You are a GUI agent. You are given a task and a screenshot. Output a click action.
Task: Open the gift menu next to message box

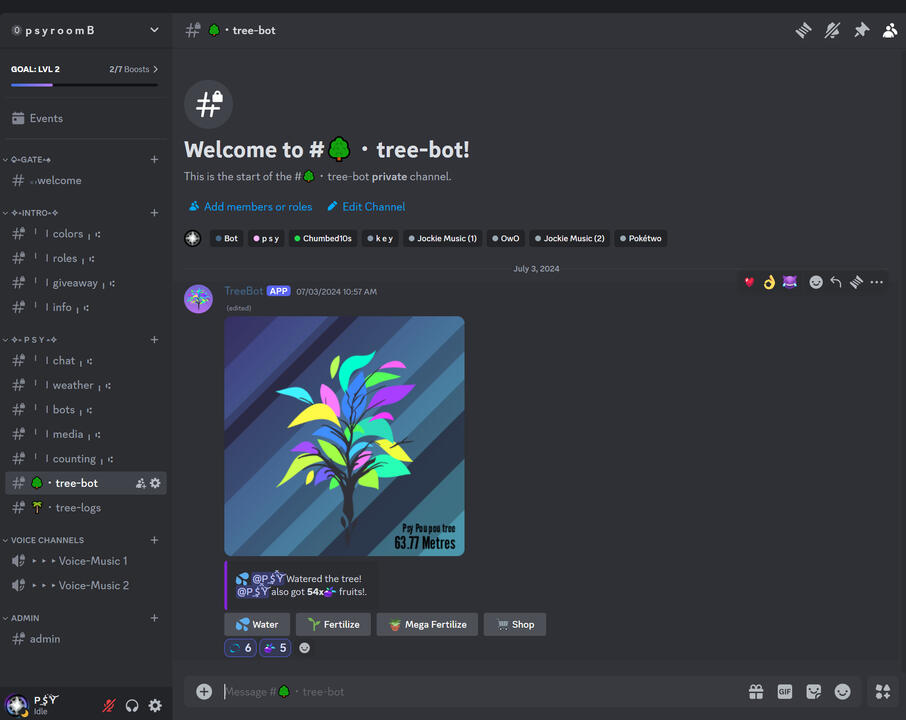[x=756, y=691]
